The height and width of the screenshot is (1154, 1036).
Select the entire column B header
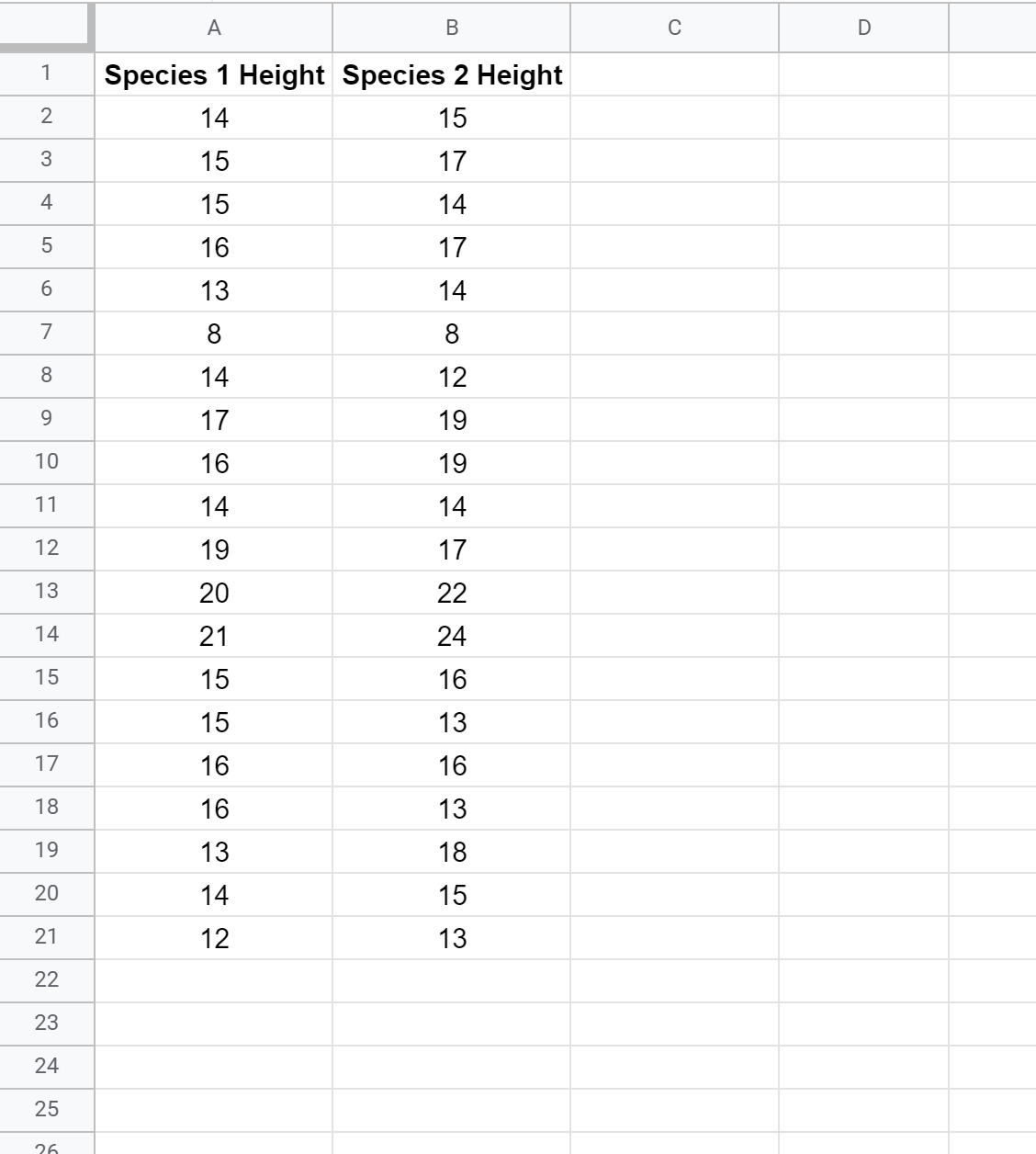point(452,29)
